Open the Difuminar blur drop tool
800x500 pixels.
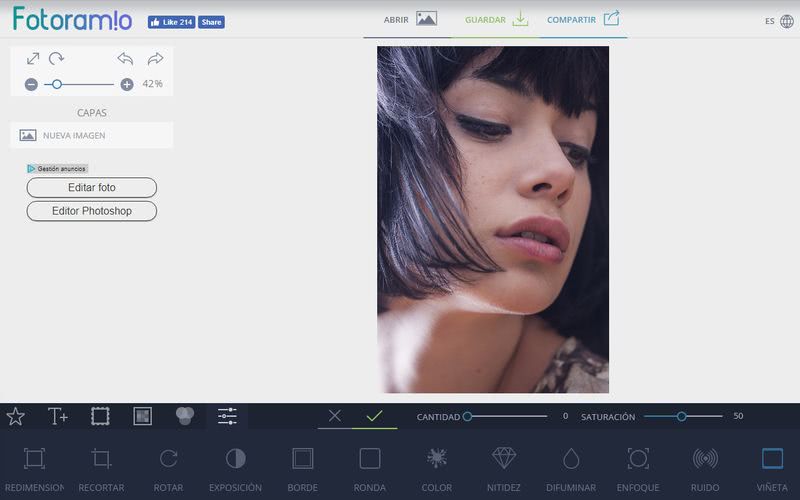pyautogui.click(x=571, y=469)
